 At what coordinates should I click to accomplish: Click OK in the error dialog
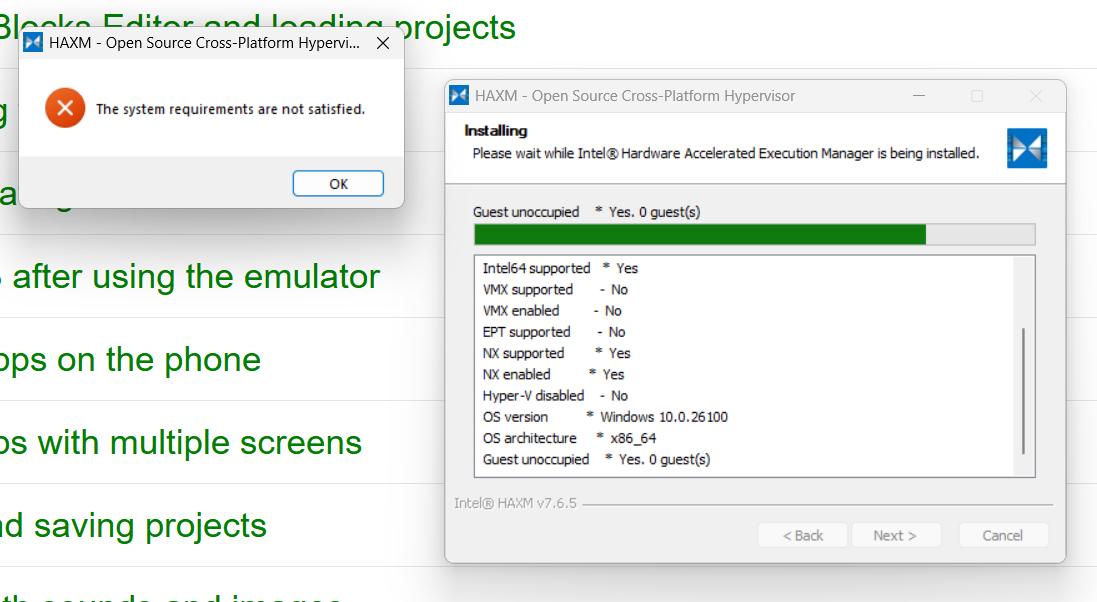(x=338, y=184)
